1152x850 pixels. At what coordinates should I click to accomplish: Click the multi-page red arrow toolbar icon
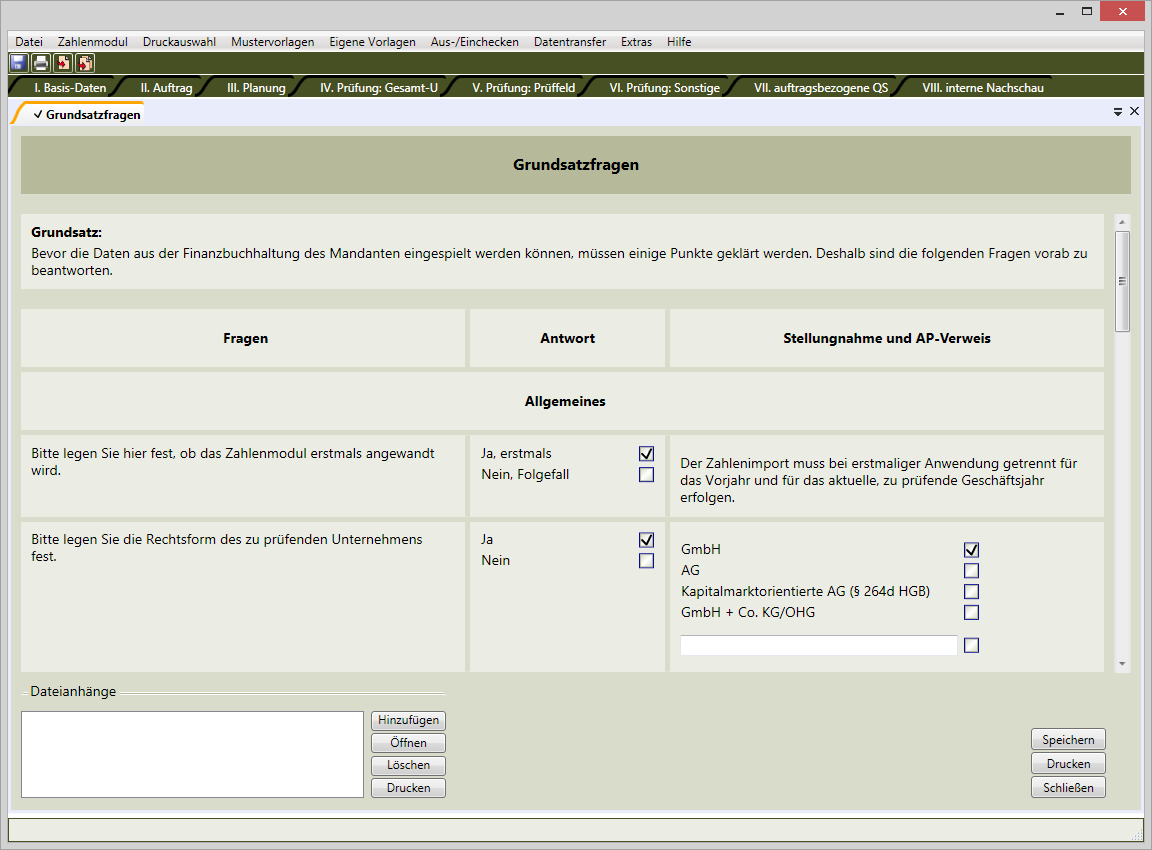click(85, 63)
